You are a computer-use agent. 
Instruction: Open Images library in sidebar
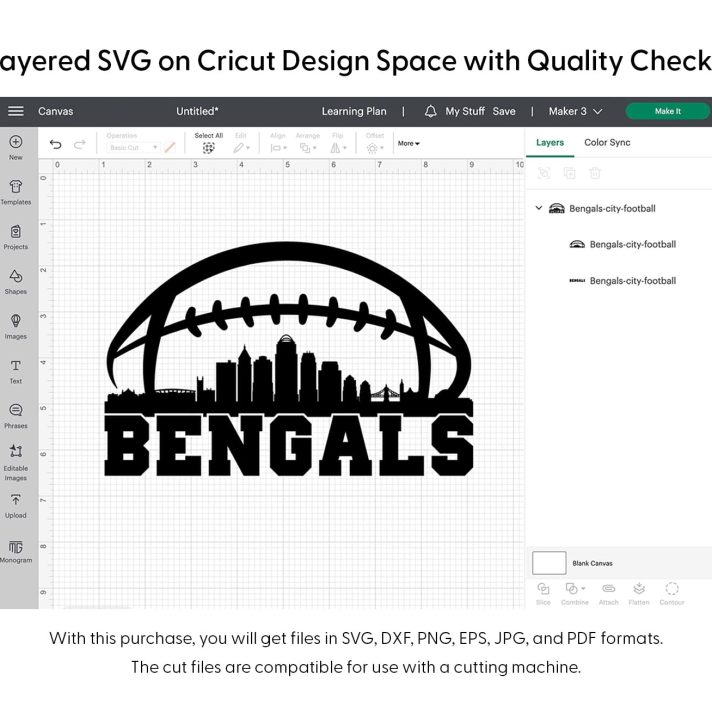click(15, 327)
